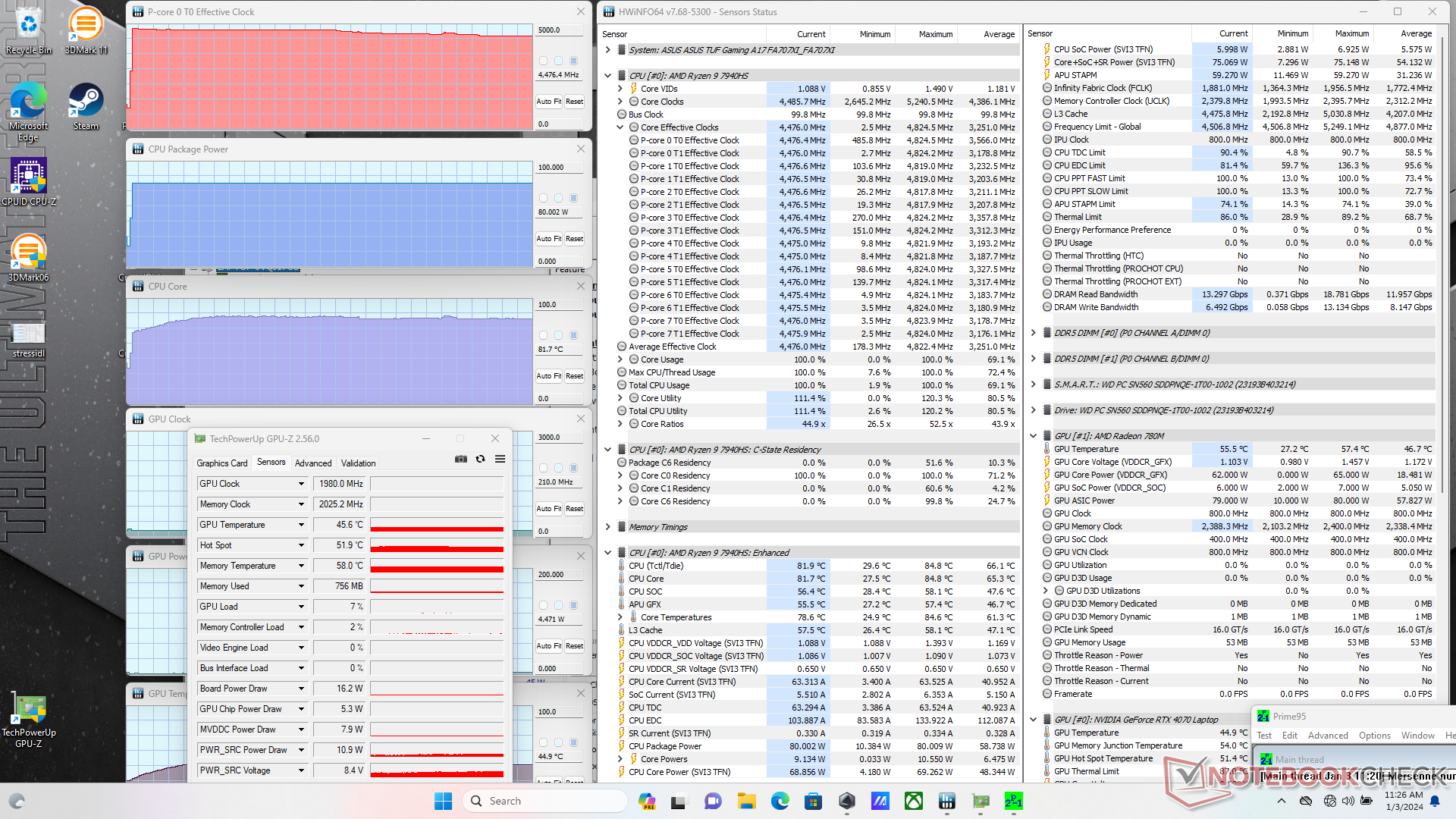Click the Prime95 icon in taskbar
Image resolution: width=1456 pixels, height=819 pixels.
[x=1013, y=801]
